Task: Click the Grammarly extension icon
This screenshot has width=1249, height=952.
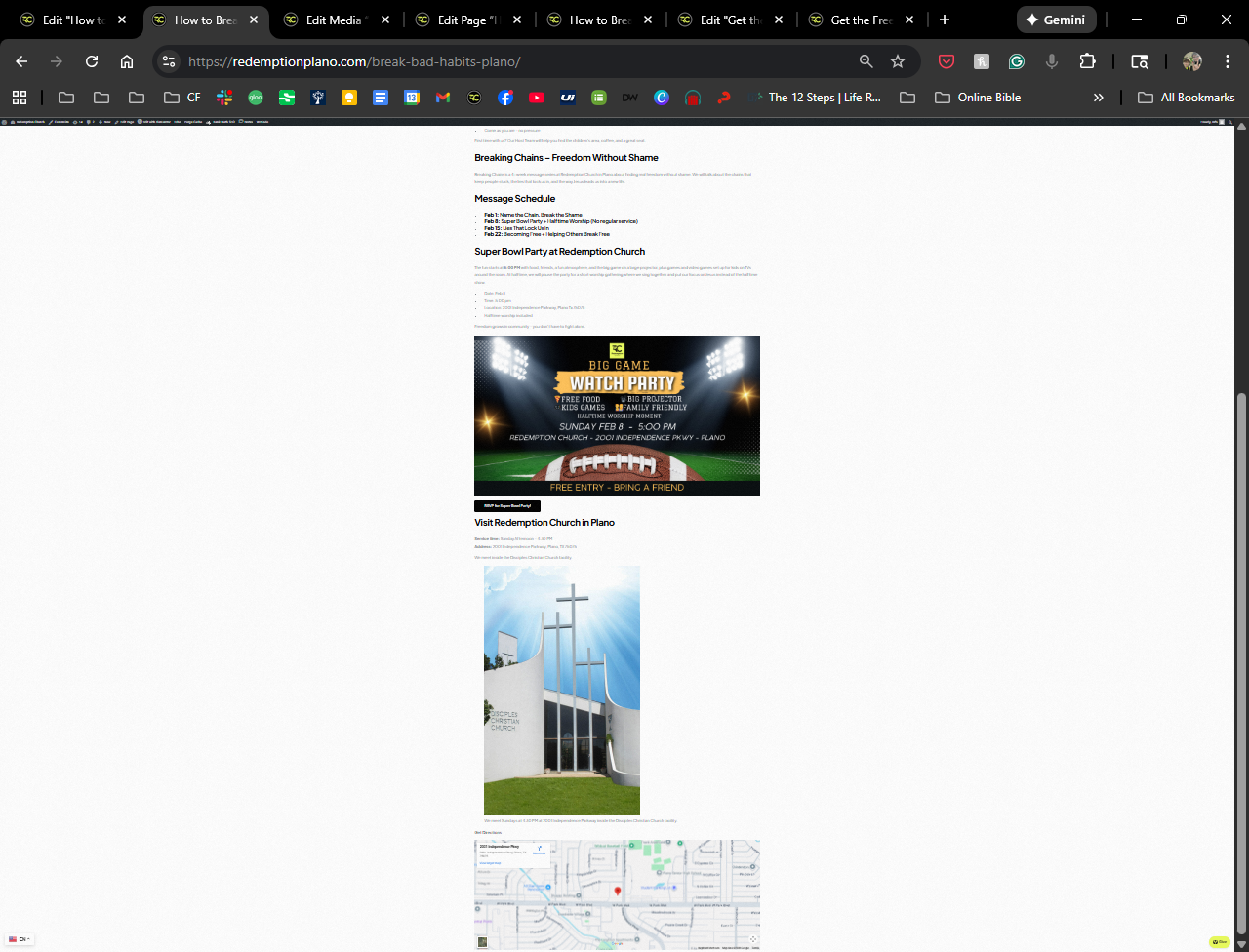Action: click(1017, 61)
